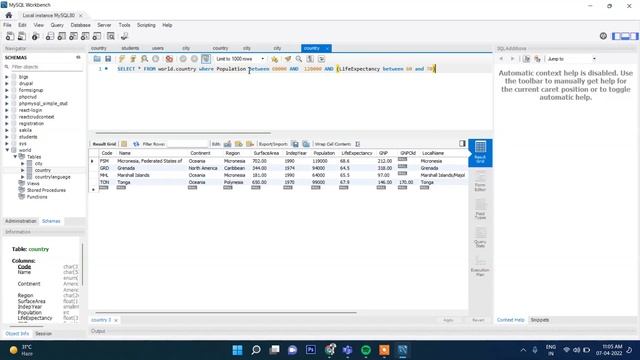This screenshot has height=360, width=640.
Task: Click the Revert button
Action: click(x=478, y=320)
